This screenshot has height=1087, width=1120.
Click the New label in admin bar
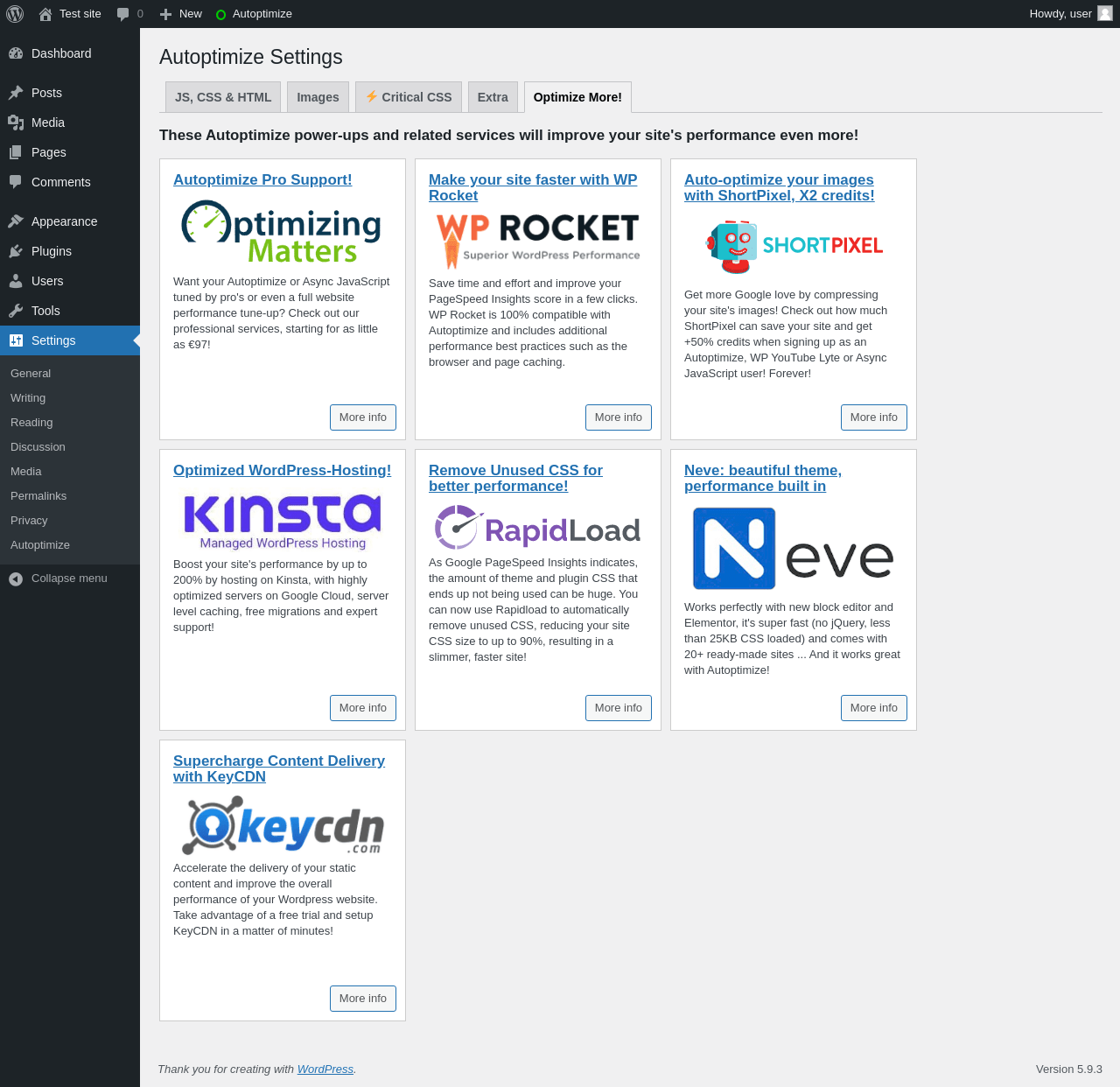coord(191,14)
